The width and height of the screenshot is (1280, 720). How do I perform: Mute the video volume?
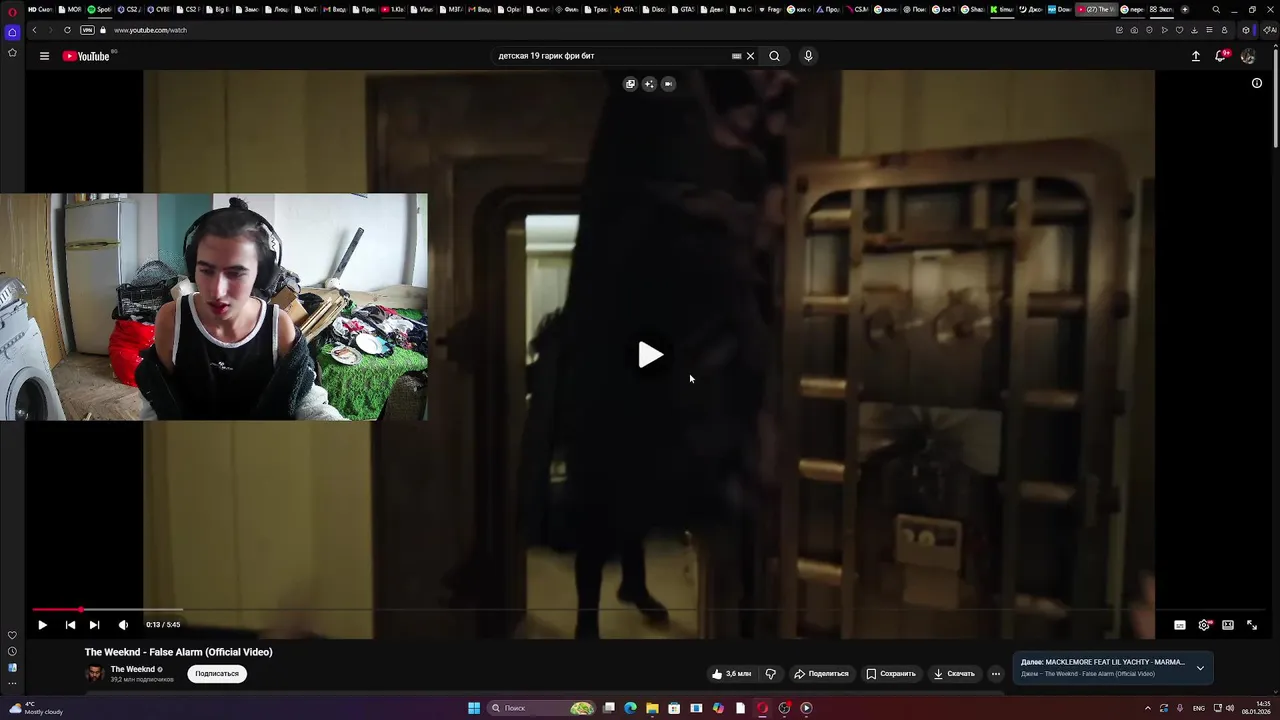point(123,625)
